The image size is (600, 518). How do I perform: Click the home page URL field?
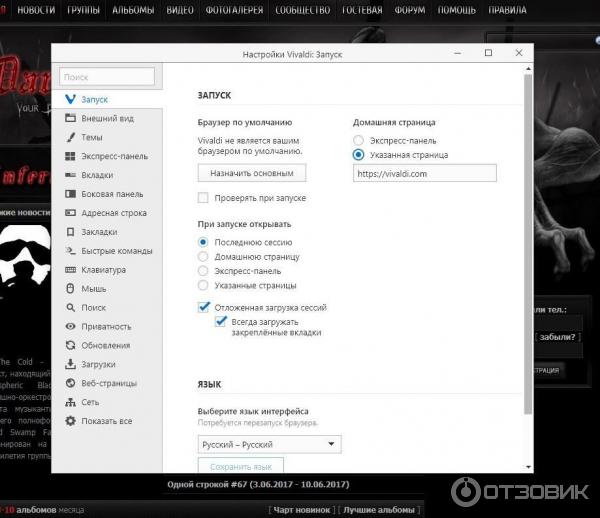pos(425,173)
